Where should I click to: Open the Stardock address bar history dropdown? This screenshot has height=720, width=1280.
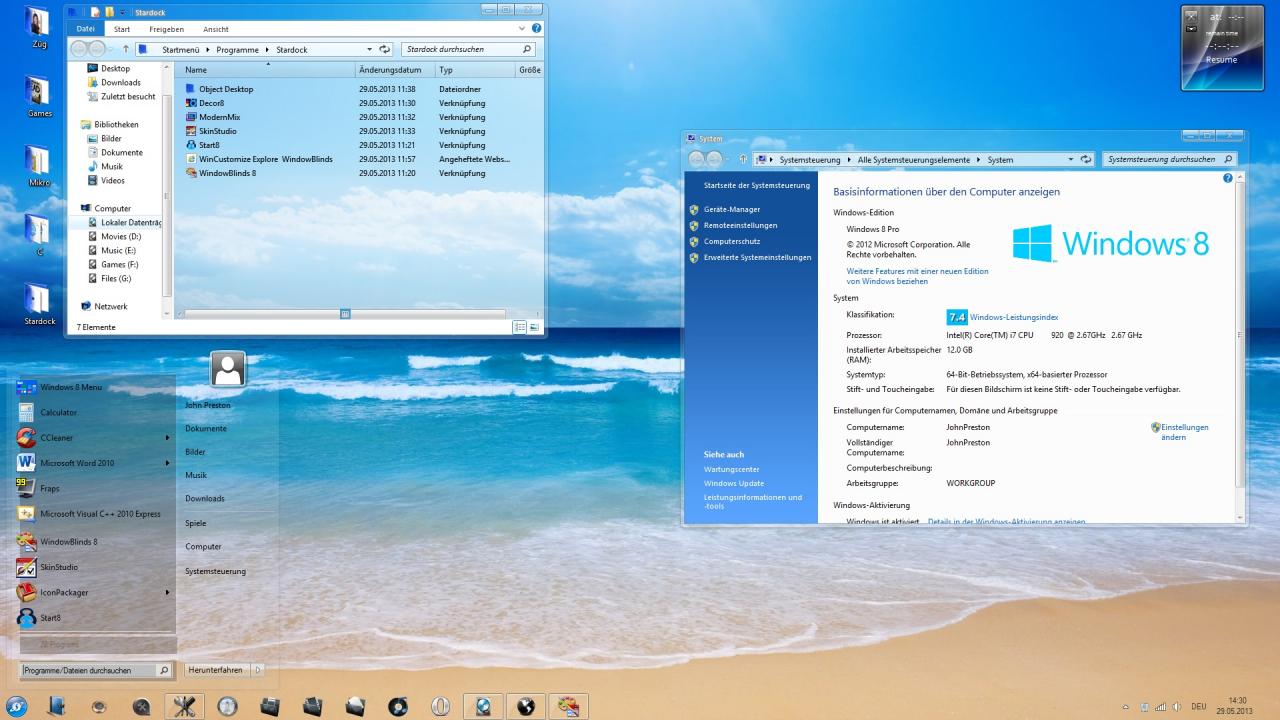click(x=370, y=49)
